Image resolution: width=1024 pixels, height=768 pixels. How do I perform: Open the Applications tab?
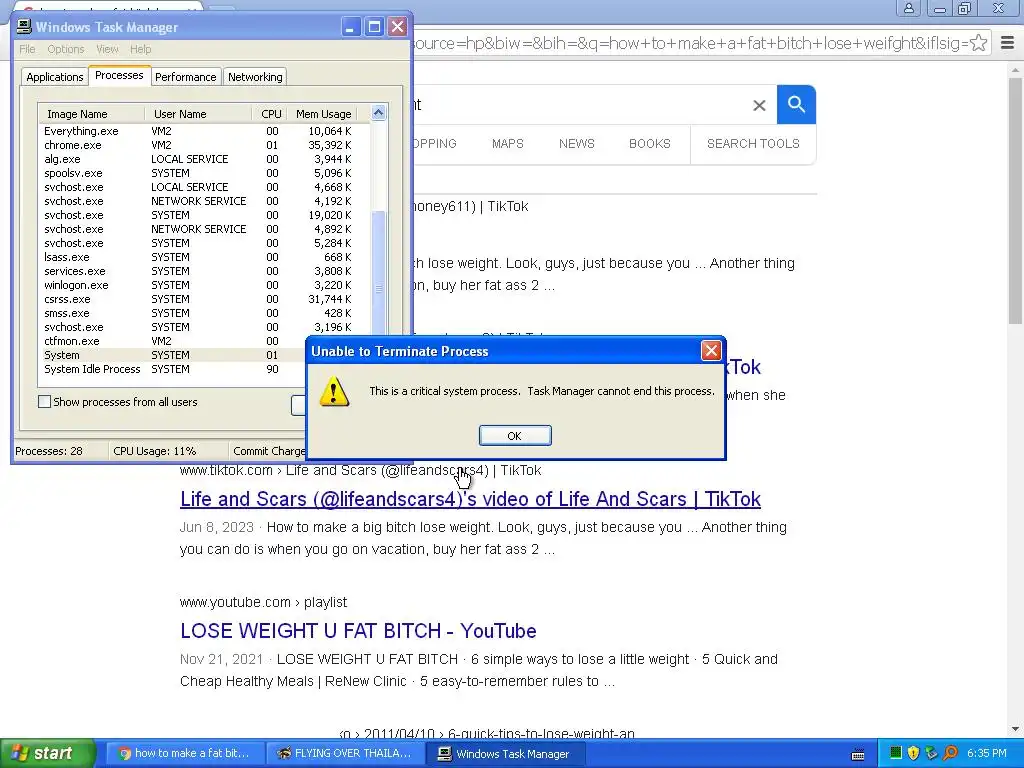coord(54,77)
